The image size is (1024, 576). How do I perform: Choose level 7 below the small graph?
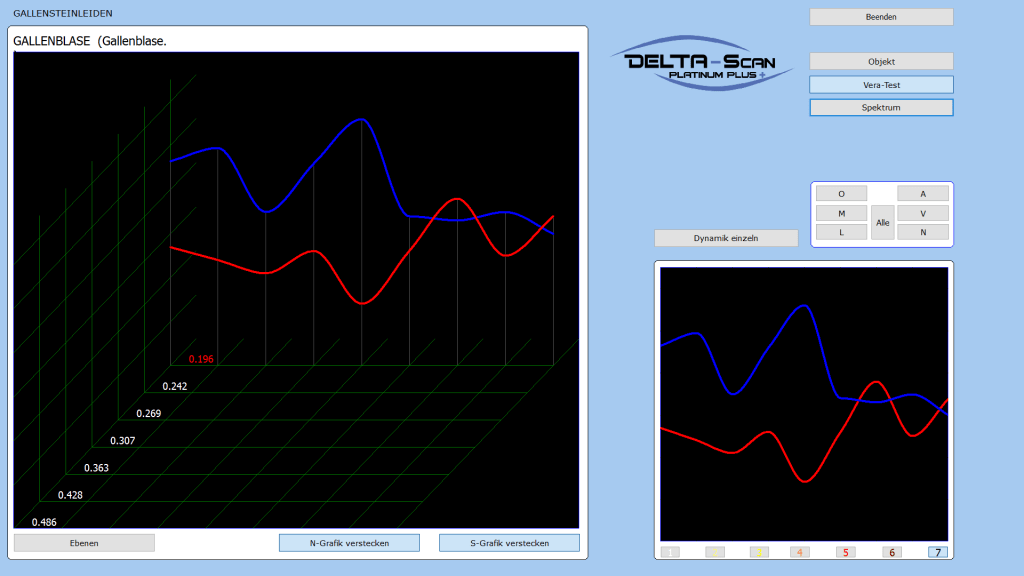coord(937,552)
